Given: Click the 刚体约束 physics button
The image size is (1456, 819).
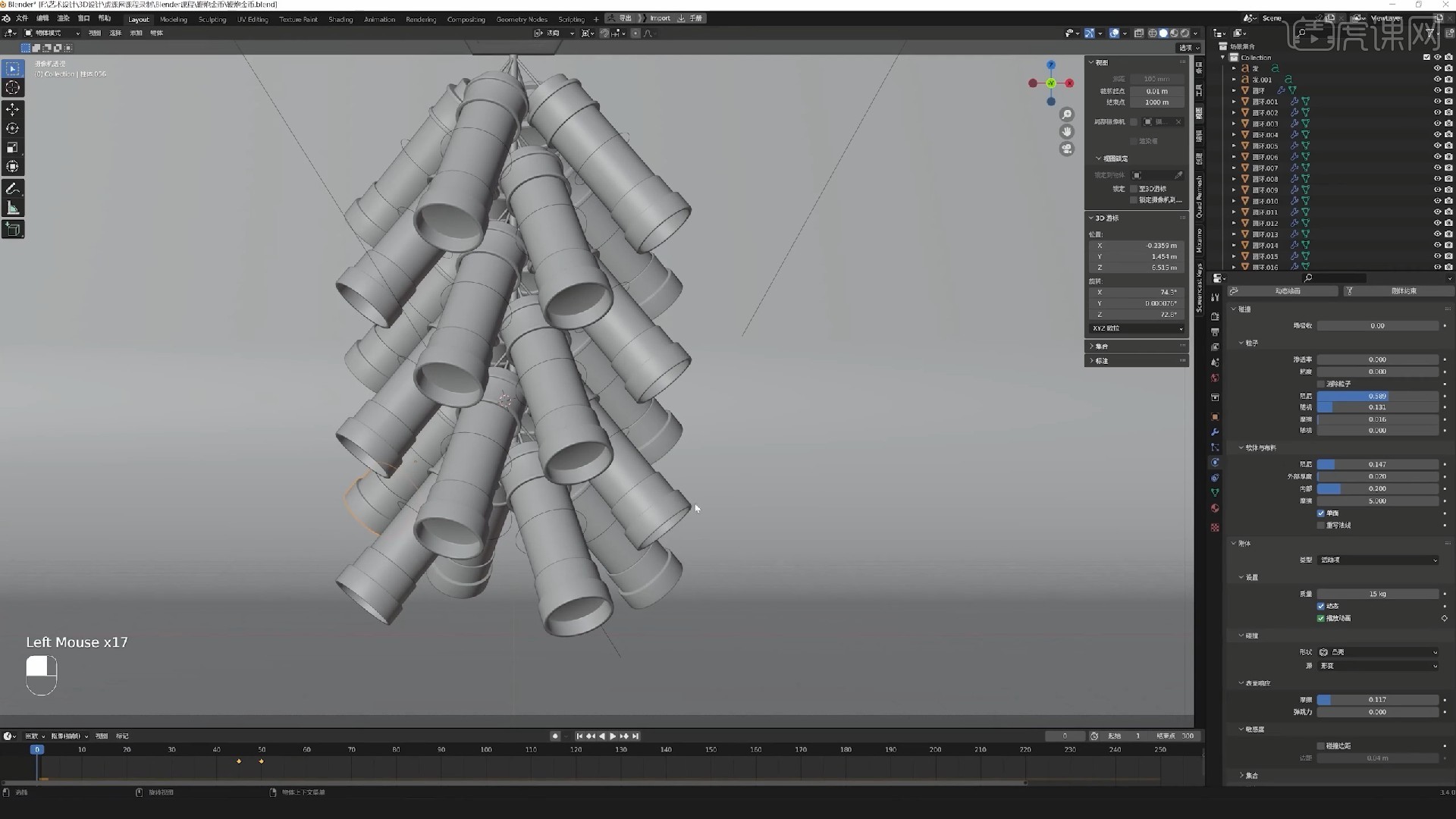Looking at the screenshot, I should click(x=1398, y=291).
